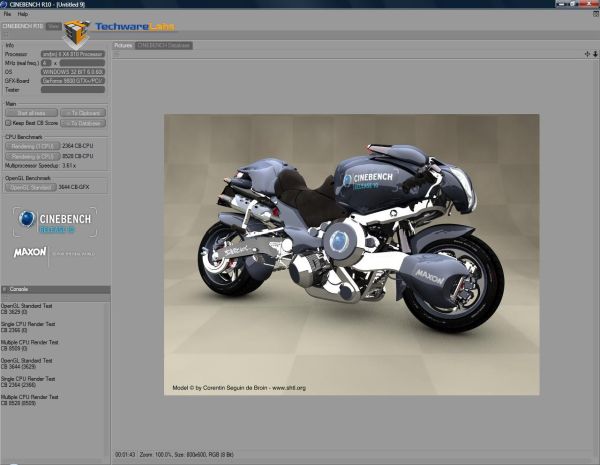Click the first OpenGL Standard Test console entry
The image size is (600, 465).
click(26, 306)
